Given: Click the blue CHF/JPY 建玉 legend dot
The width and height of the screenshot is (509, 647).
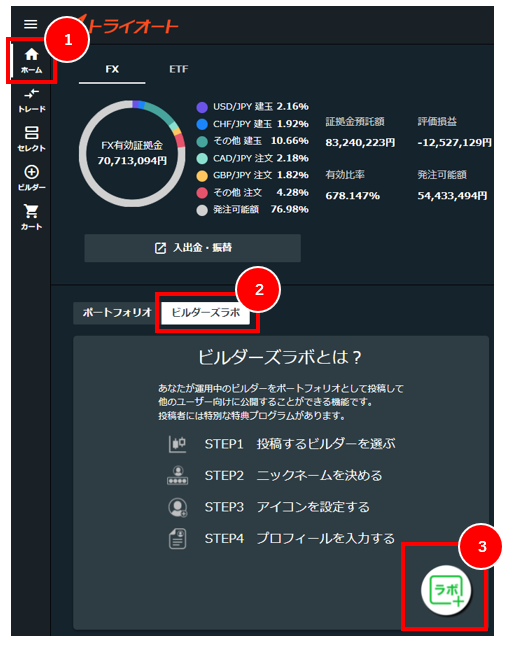Looking at the screenshot, I should pos(202,124).
